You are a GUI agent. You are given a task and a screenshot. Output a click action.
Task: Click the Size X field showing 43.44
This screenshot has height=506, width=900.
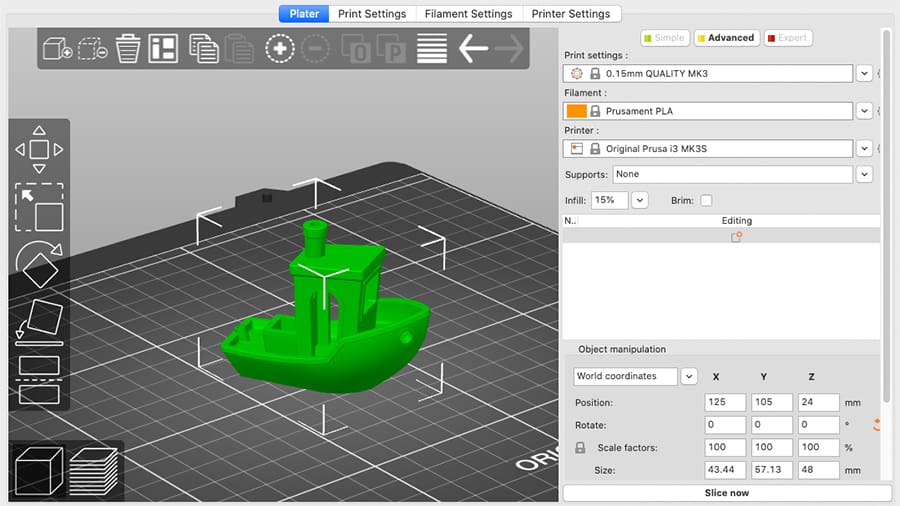tap(725, 470)
